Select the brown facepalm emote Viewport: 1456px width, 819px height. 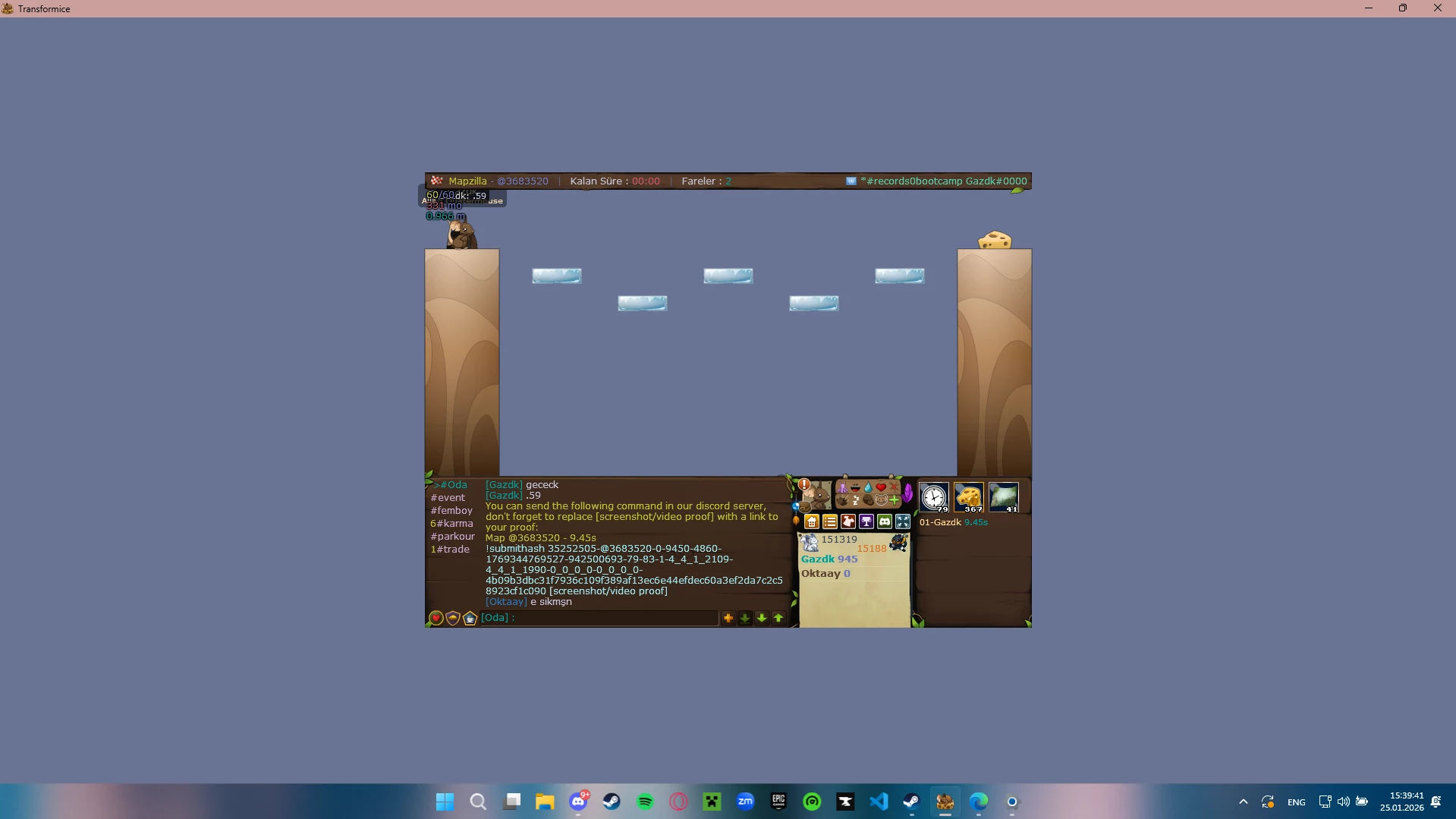[x=868, y=500]
